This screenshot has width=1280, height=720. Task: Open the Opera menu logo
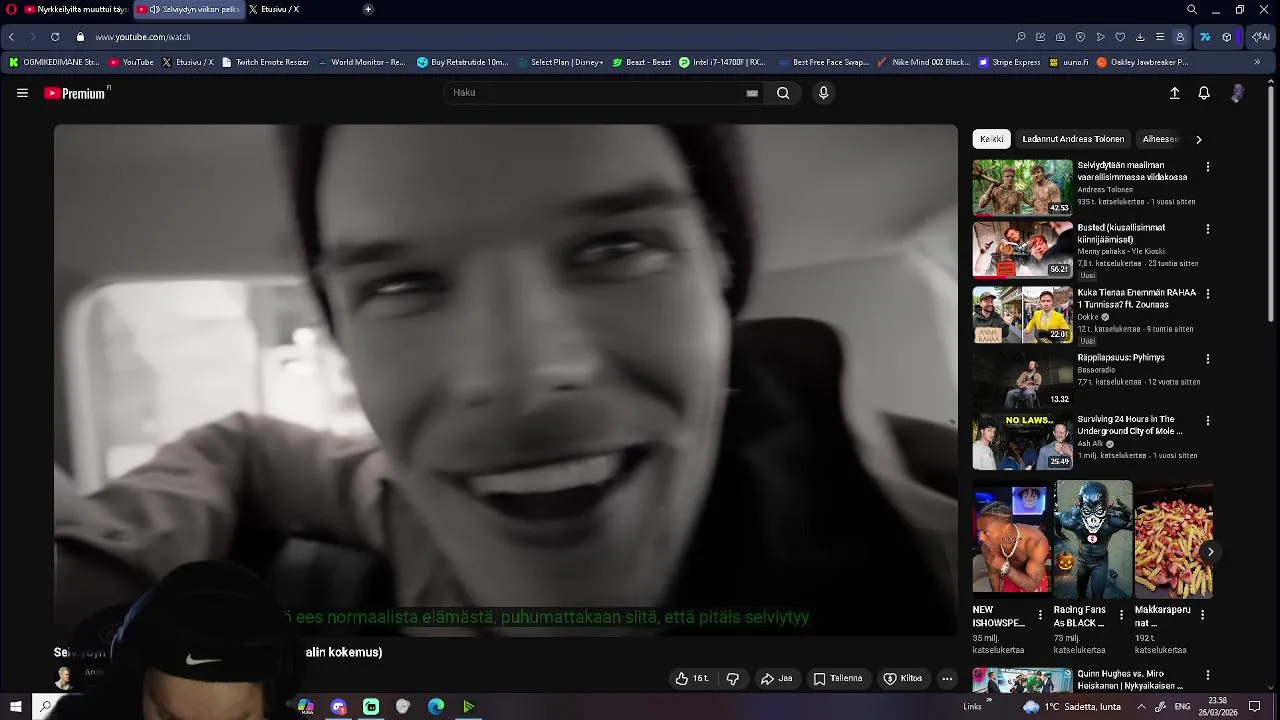coord(11,9)
